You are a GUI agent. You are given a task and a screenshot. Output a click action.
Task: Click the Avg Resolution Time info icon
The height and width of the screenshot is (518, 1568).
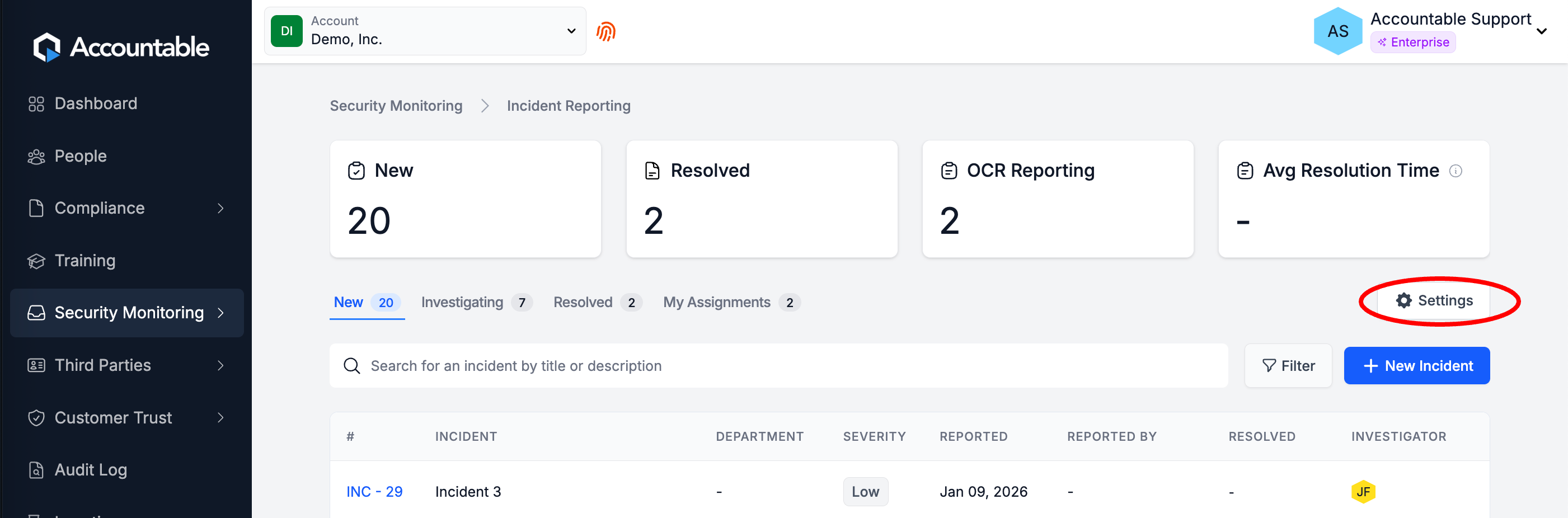pos(1456,171)
